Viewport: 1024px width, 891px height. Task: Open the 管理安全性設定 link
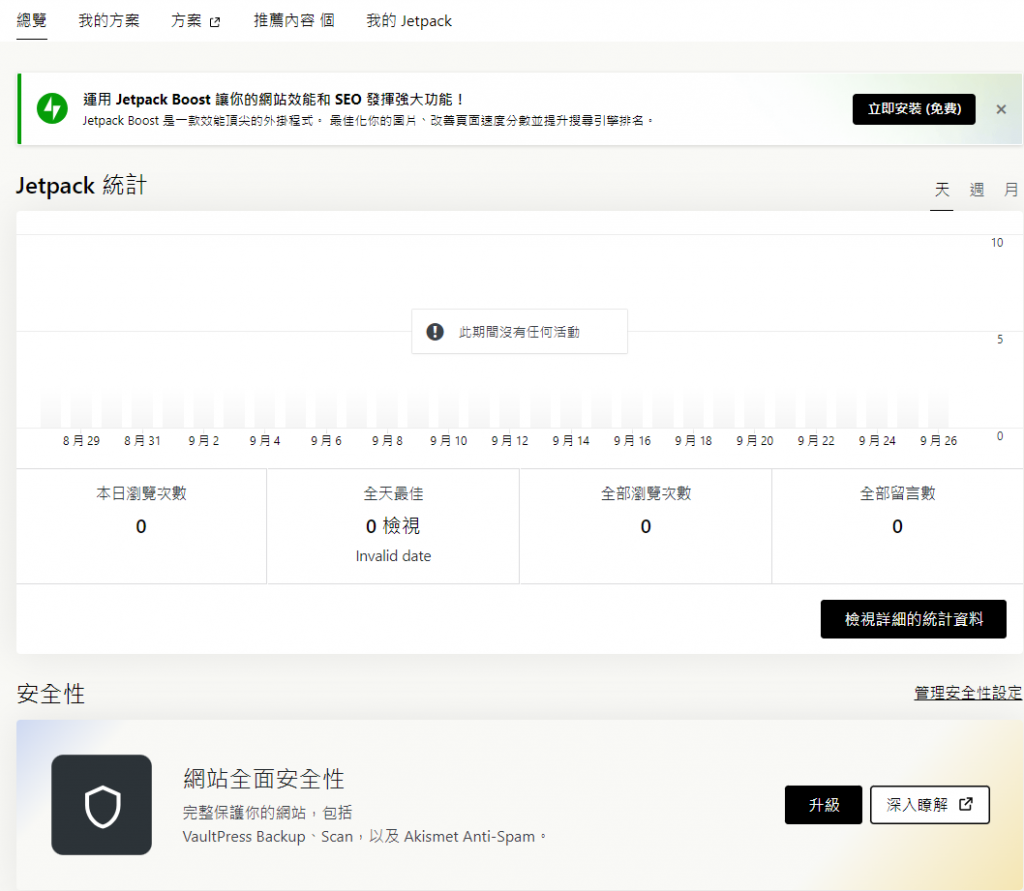968,693
